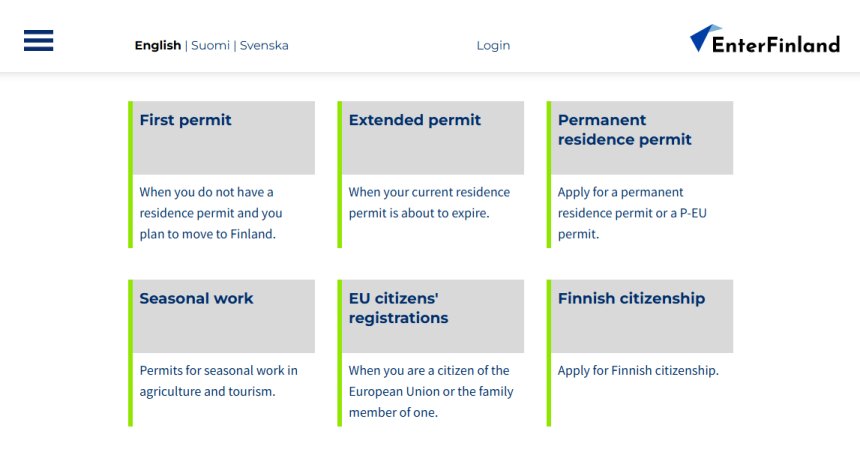Open the Finnish citizenship card heading
Viewport: 860px width, 452px height.
(x=631, y=298)
